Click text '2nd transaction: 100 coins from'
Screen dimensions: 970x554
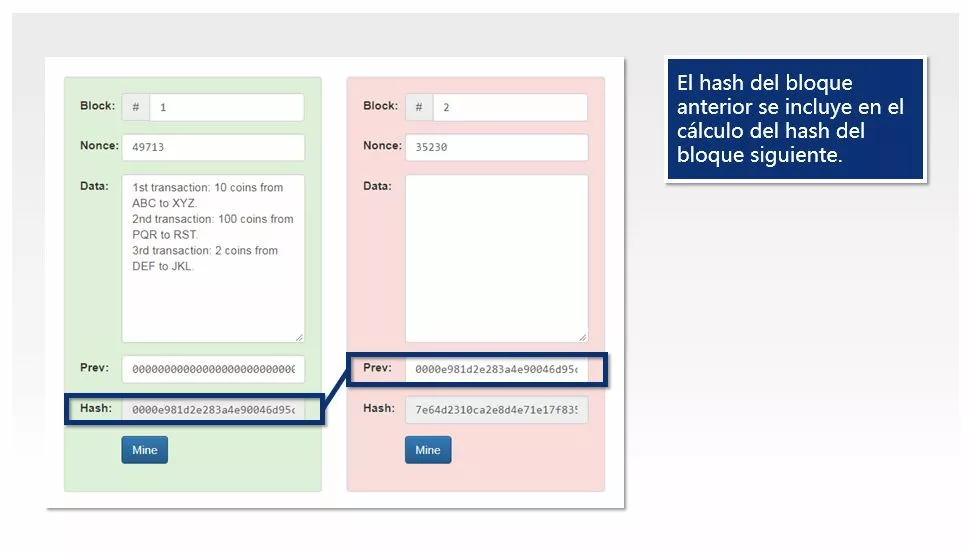(213, 219)
